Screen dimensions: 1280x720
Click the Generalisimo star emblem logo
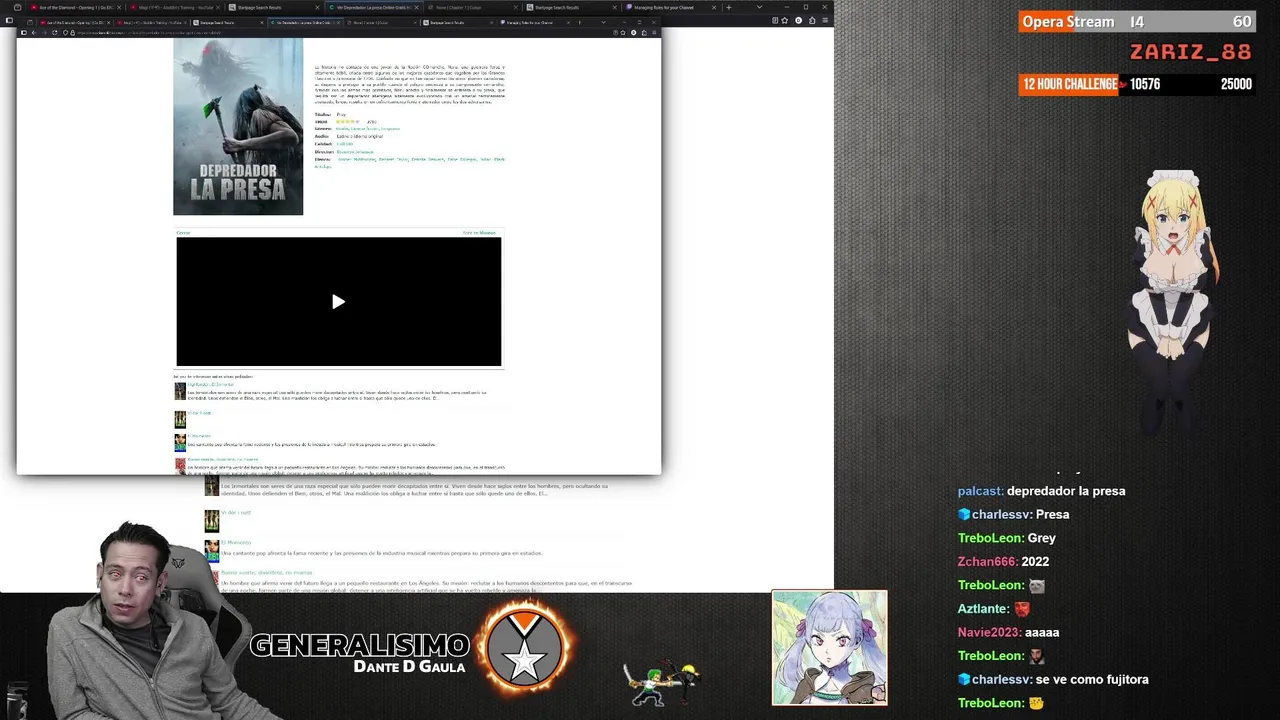pyautogui.click(x=525, y=651)
